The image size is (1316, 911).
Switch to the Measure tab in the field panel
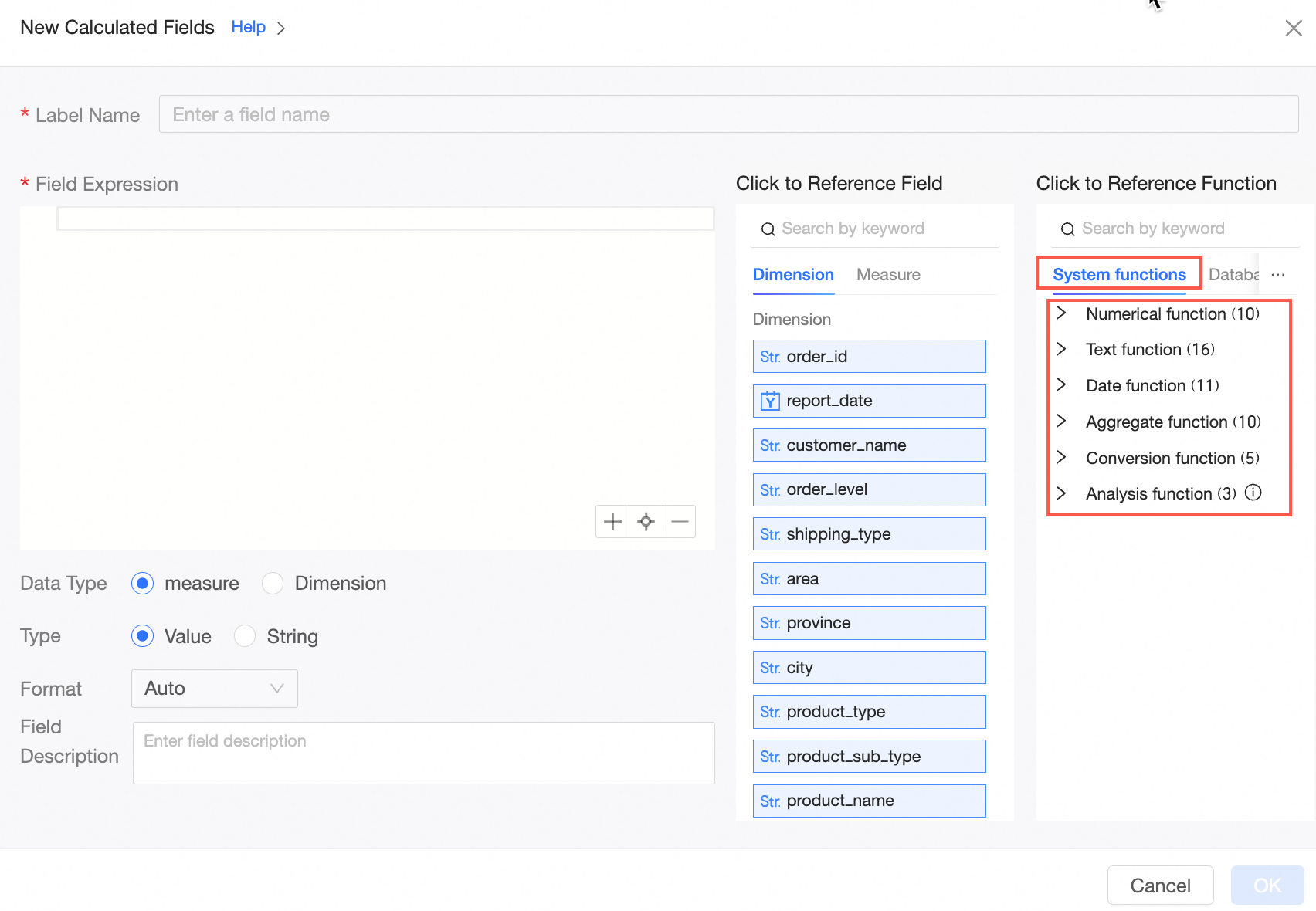(x=887, y=274)
